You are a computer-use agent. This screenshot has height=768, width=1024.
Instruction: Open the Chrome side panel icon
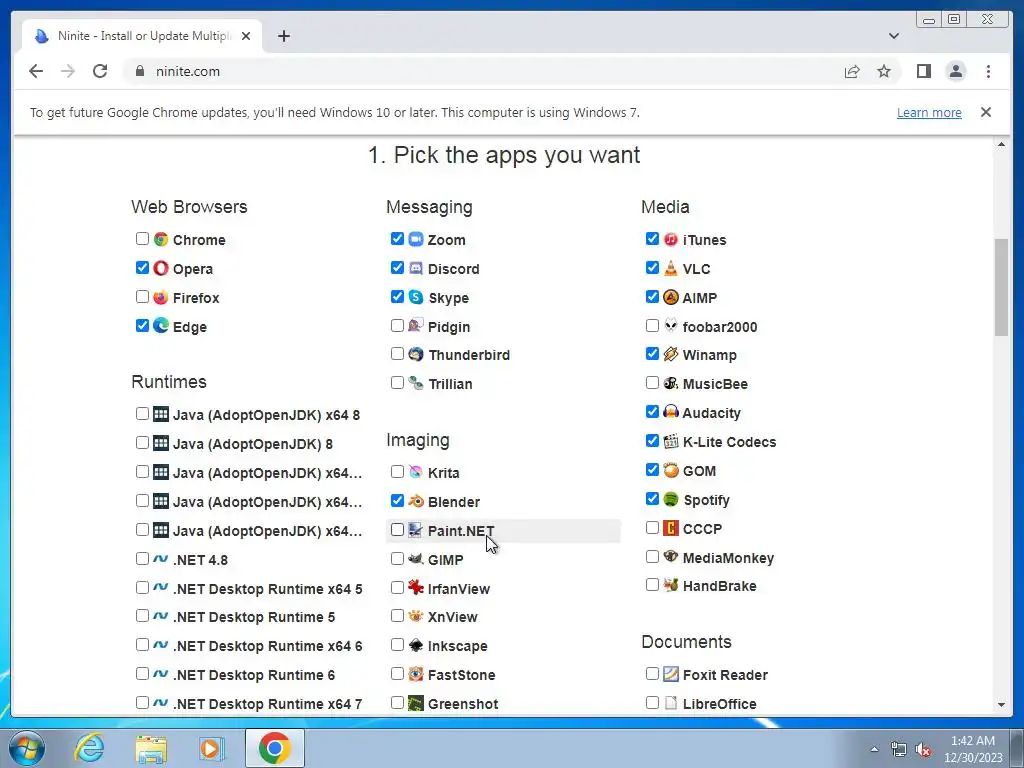[923, 71]
